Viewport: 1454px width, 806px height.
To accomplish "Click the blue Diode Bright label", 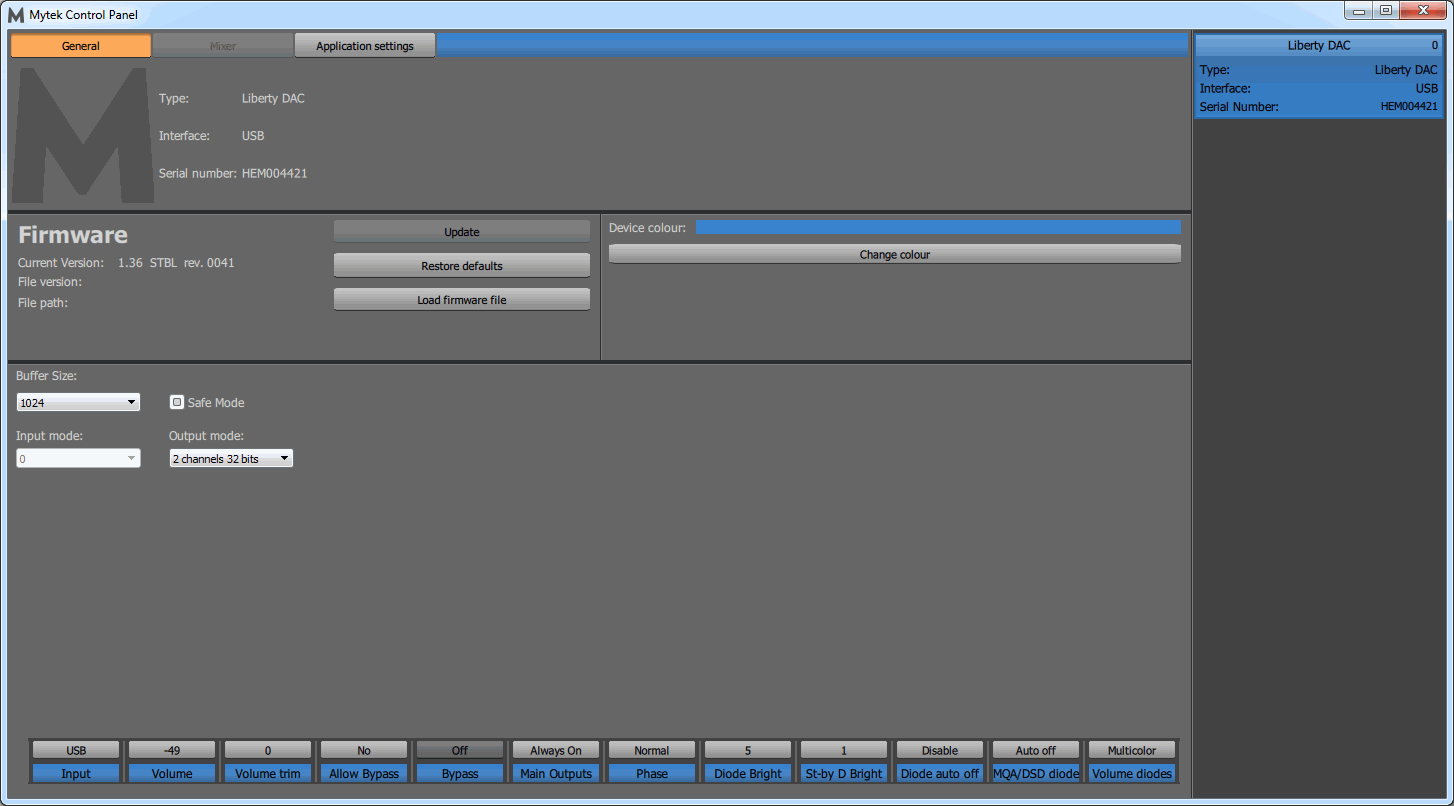I will tap(748, 773).
